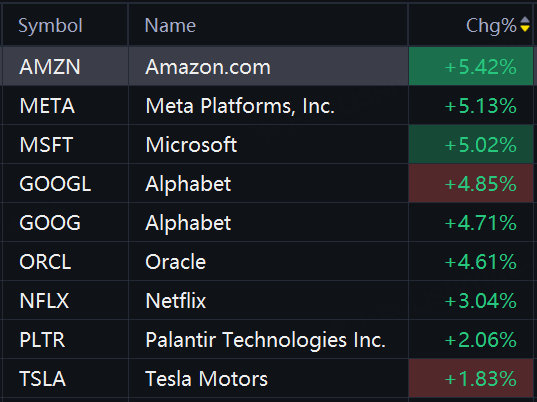Click Netflix's +3.04% change value
Image resolution: width=537 pixels, height=402 pixels.
480,301
